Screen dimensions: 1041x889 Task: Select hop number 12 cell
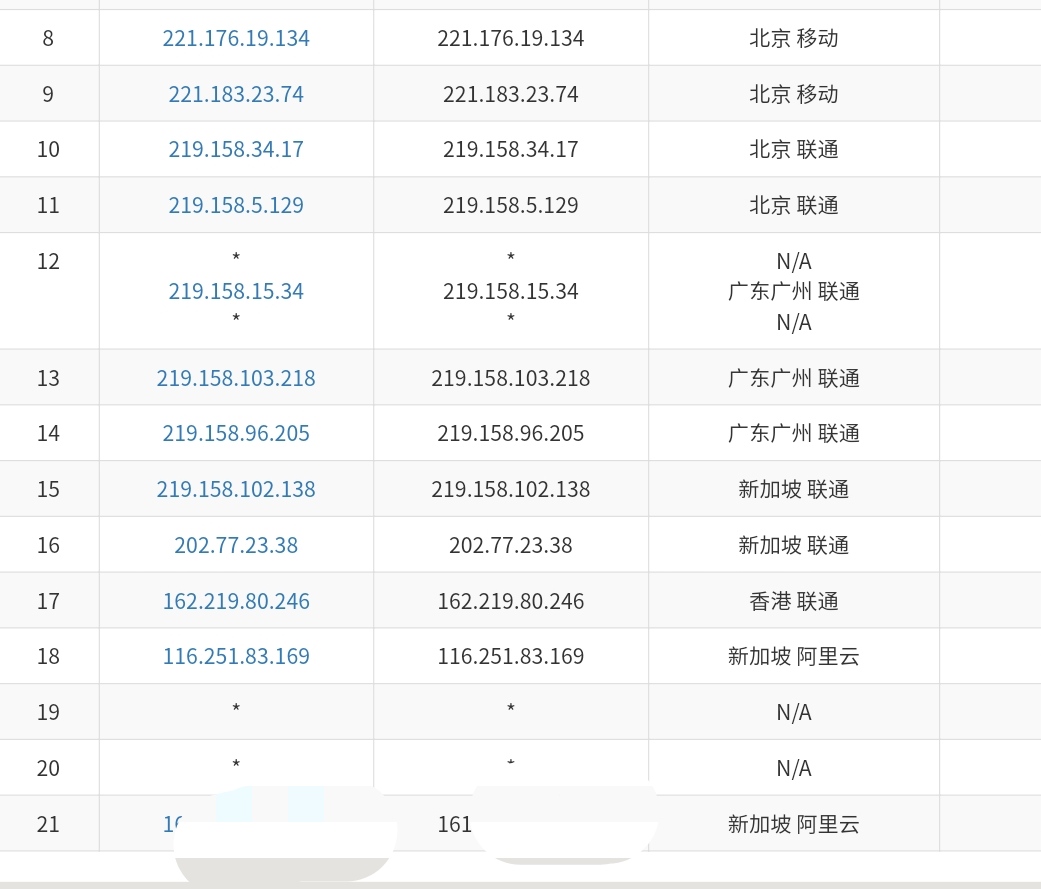tap(48, 262)
